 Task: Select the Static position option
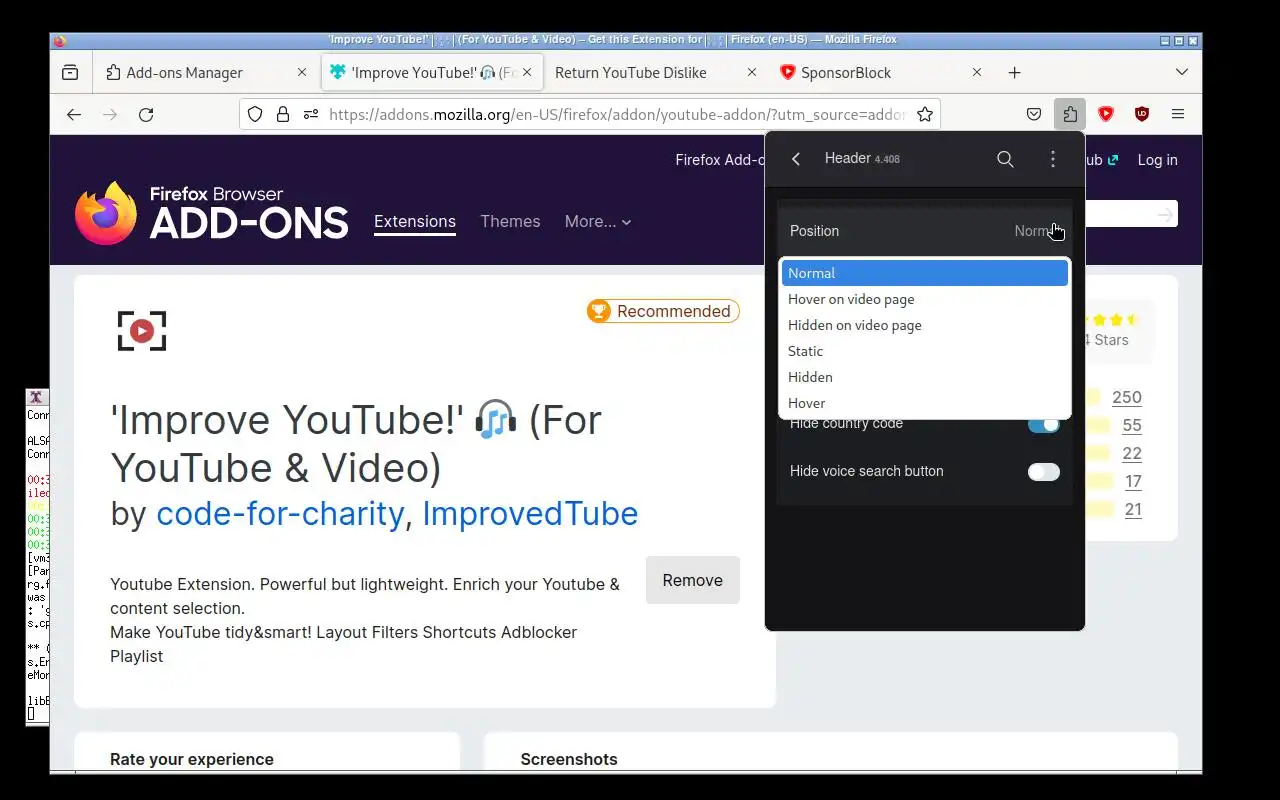coord(925,351)
